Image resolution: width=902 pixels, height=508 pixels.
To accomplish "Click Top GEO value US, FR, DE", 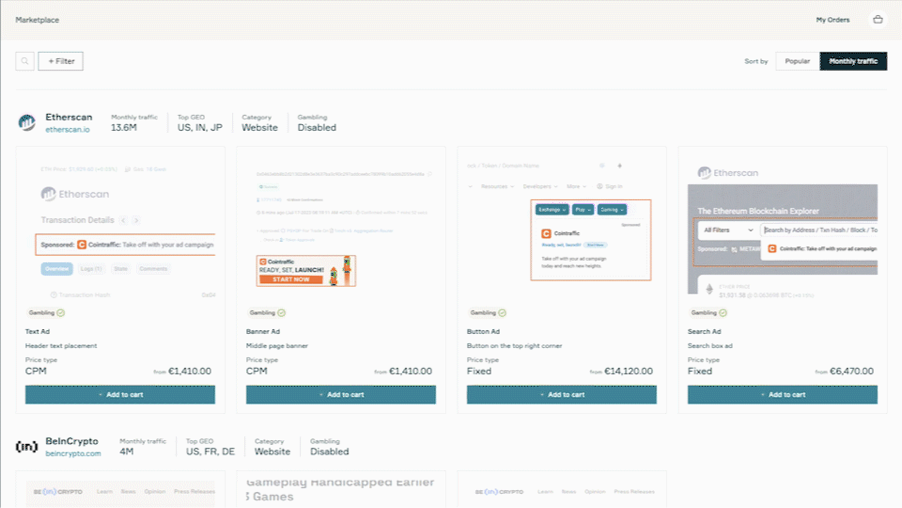I will point(210,452).
